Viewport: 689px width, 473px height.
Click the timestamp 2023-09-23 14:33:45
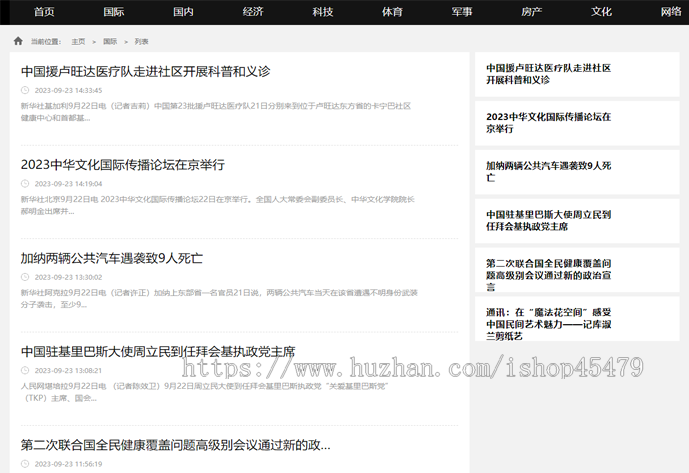click(69, 91)
